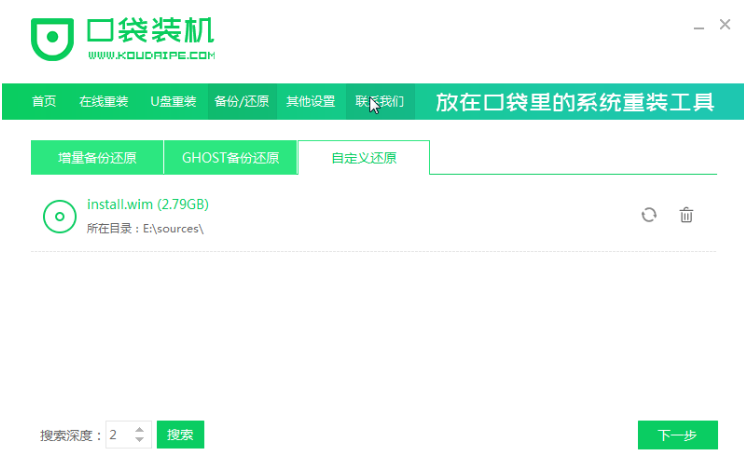The width and height of the screenshot is (744, 458).
Task: Click the search depth number field
Action: coord(117,435)
